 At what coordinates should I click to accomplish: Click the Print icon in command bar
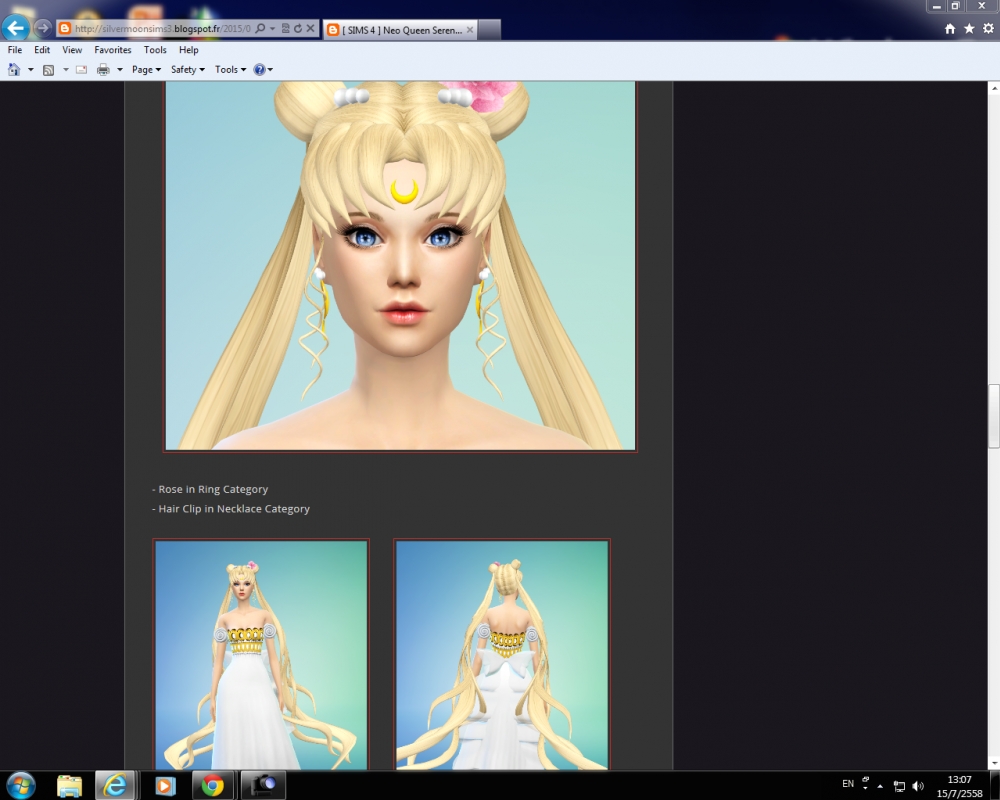pos(103,70)
